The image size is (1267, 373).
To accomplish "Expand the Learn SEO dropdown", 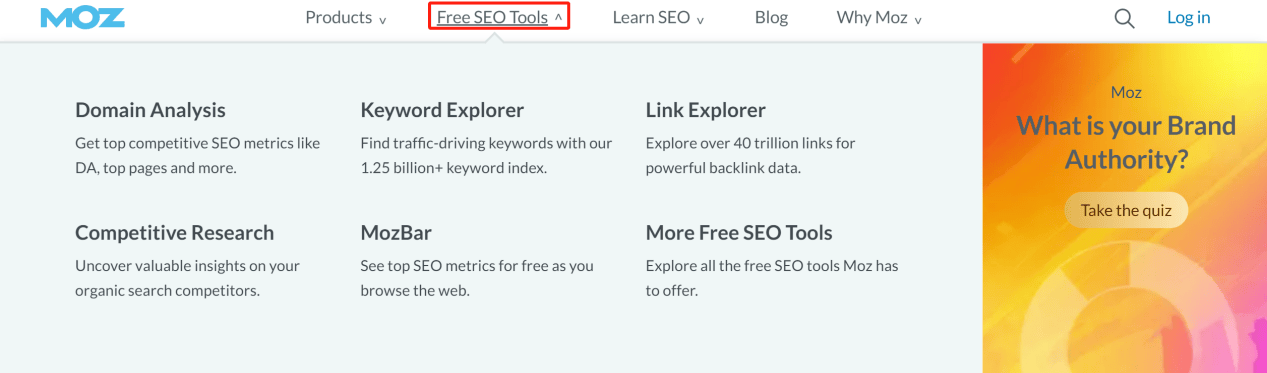I will click(x=658, y=17).
